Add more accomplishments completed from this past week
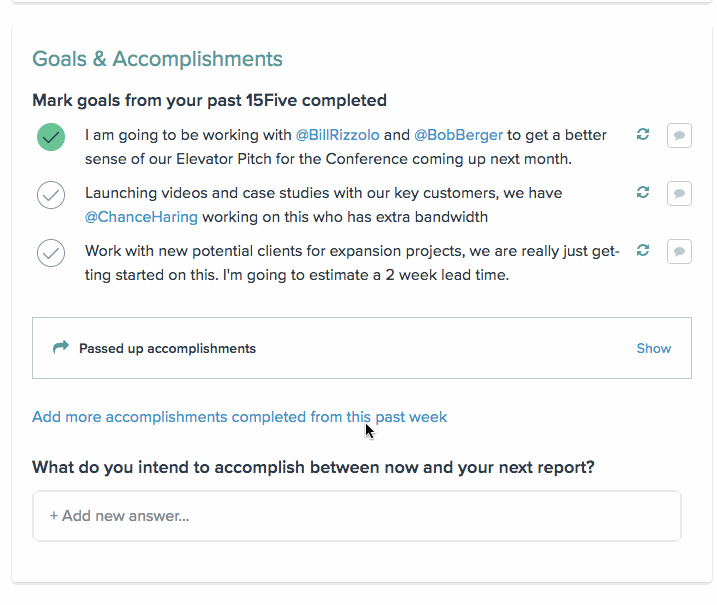717x605 pixels. click(x=239, y=417)
